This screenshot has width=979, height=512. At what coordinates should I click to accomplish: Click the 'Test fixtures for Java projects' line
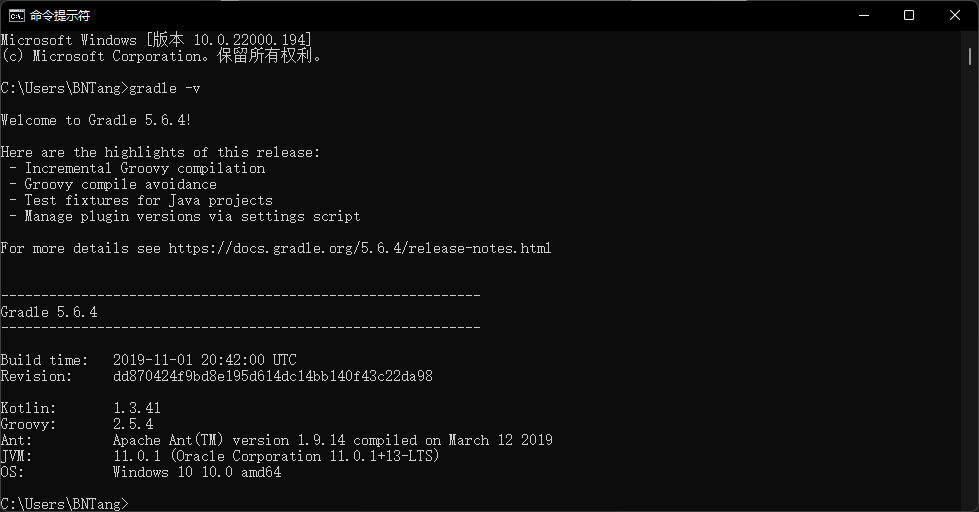click(149, 200)
